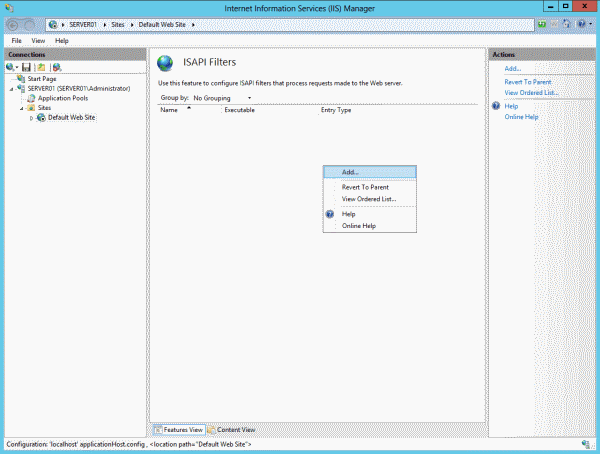Collapse the SERVER01 tree node
The height and width of the screenshot is (454, 600).
coord(11,89)
